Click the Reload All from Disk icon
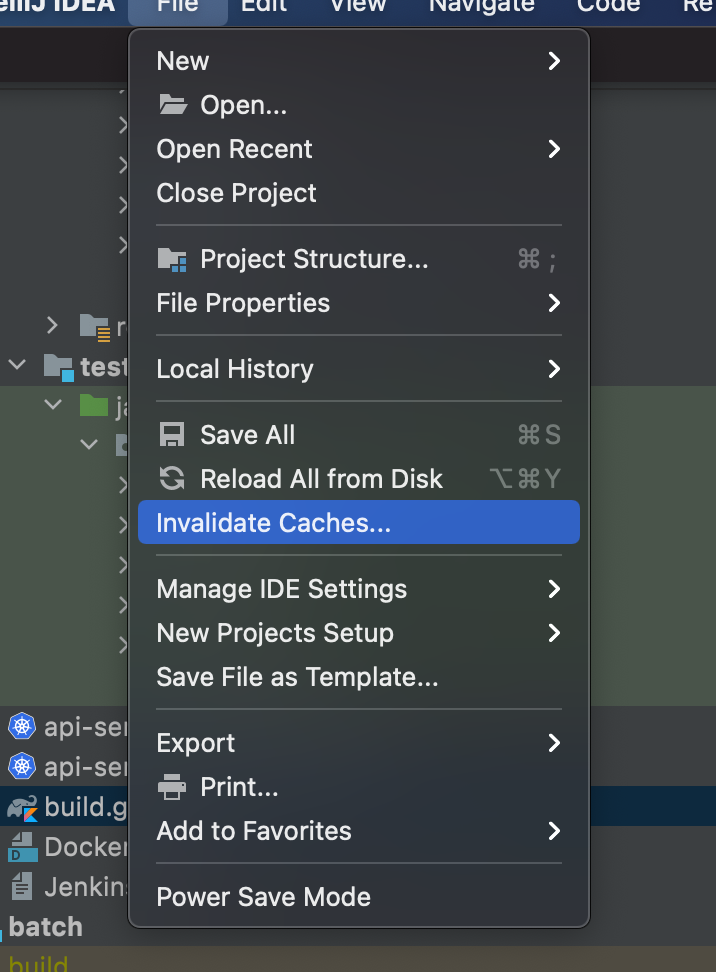The image size is (716, 972). point(172,479)
